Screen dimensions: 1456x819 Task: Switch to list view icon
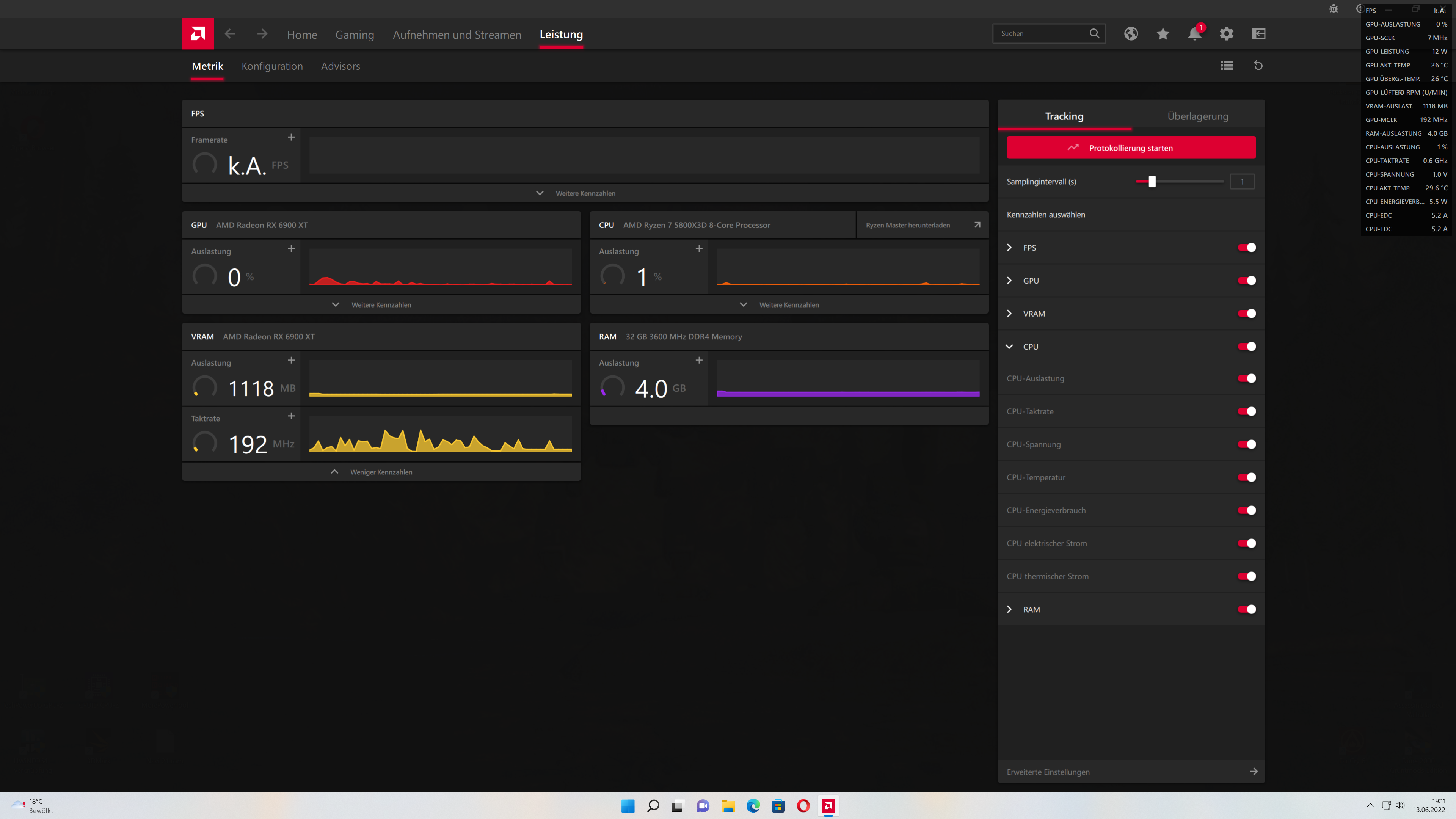pyautogui.click(x=1226, y=66)
